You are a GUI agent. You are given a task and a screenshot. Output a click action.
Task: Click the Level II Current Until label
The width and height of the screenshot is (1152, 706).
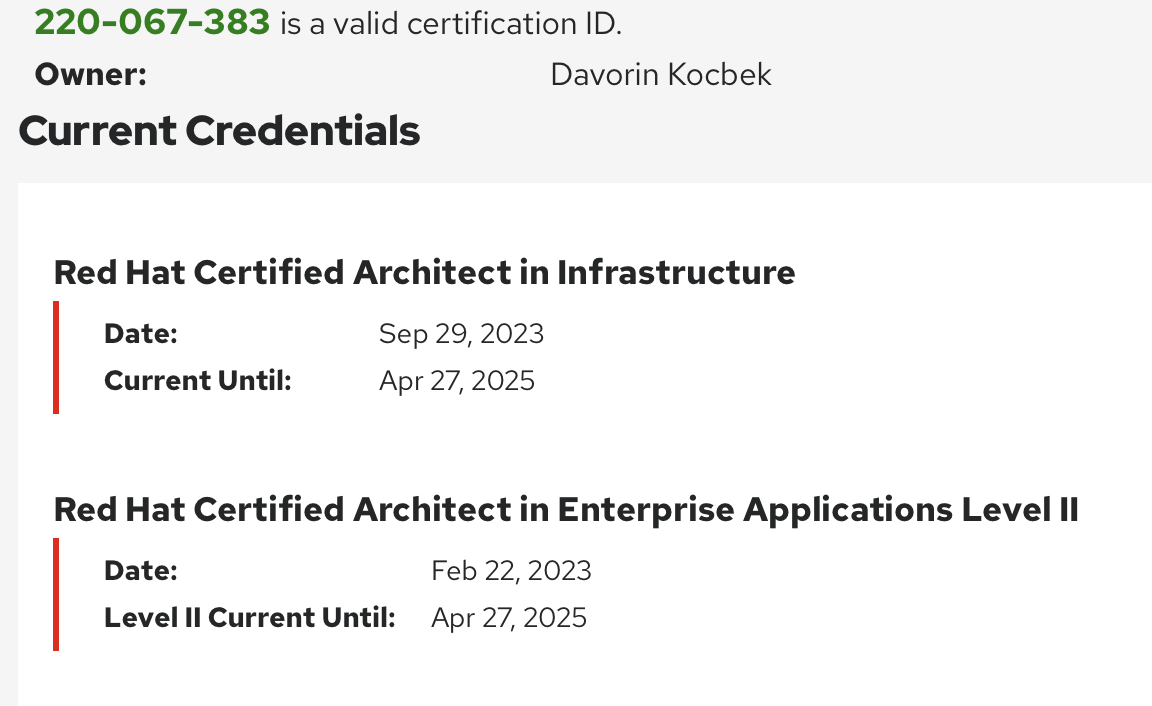250,618
